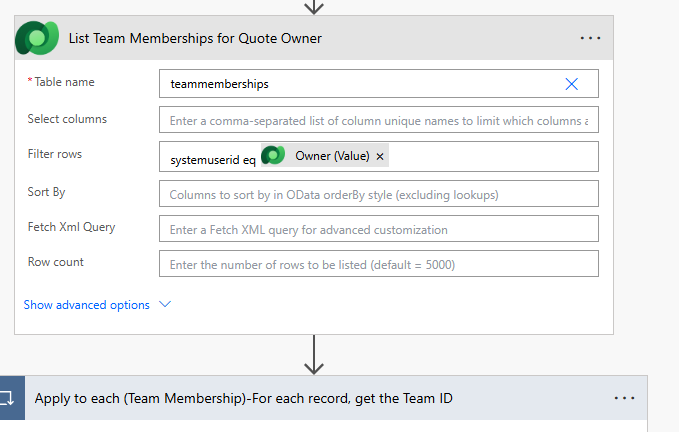679x432 pixels.
Task: Open the ellipsis menu for List Team Memberships
Action: pos(590,39)
